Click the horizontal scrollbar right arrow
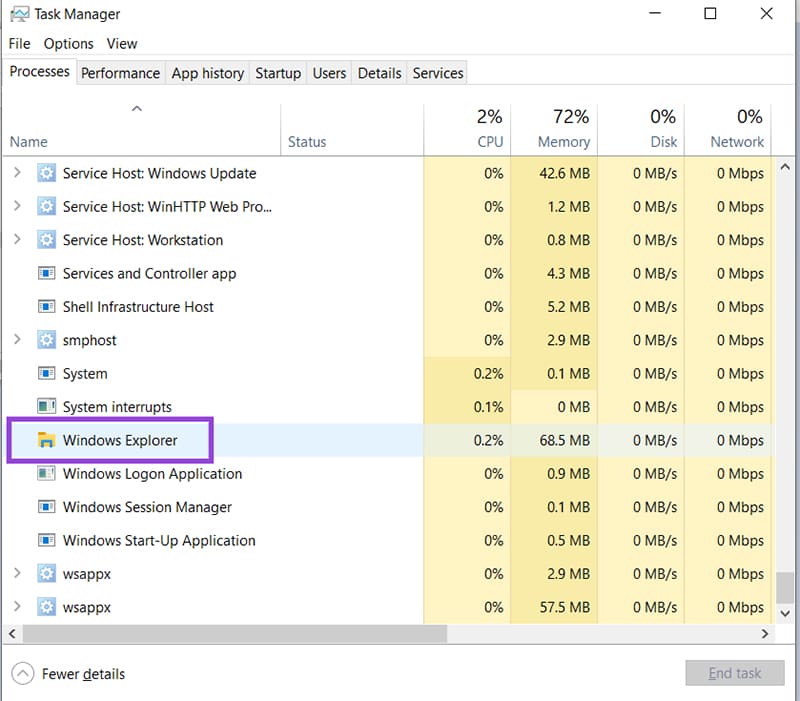Image resolution: width=800 pixels, height=701 pixels. tap(764, 634)
